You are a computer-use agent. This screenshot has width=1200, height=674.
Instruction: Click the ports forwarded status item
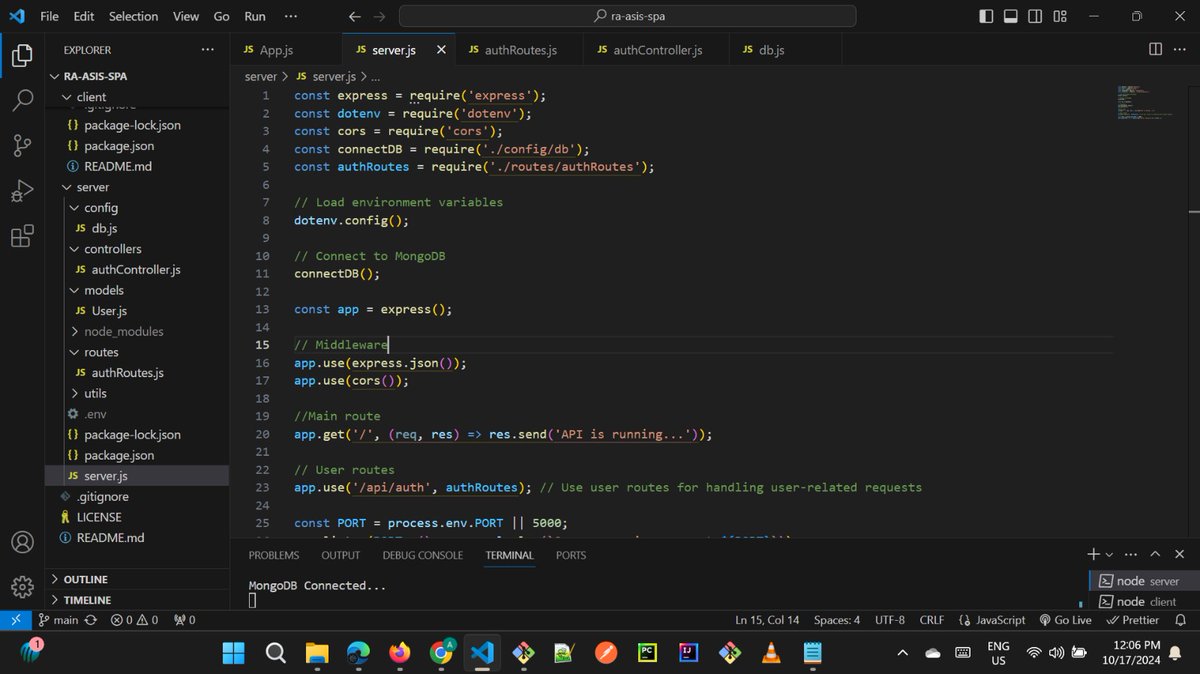pos(184,620)
